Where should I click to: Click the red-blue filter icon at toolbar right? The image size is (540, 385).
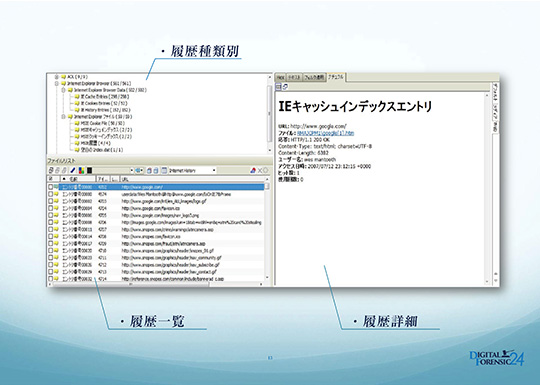[253, 170]
